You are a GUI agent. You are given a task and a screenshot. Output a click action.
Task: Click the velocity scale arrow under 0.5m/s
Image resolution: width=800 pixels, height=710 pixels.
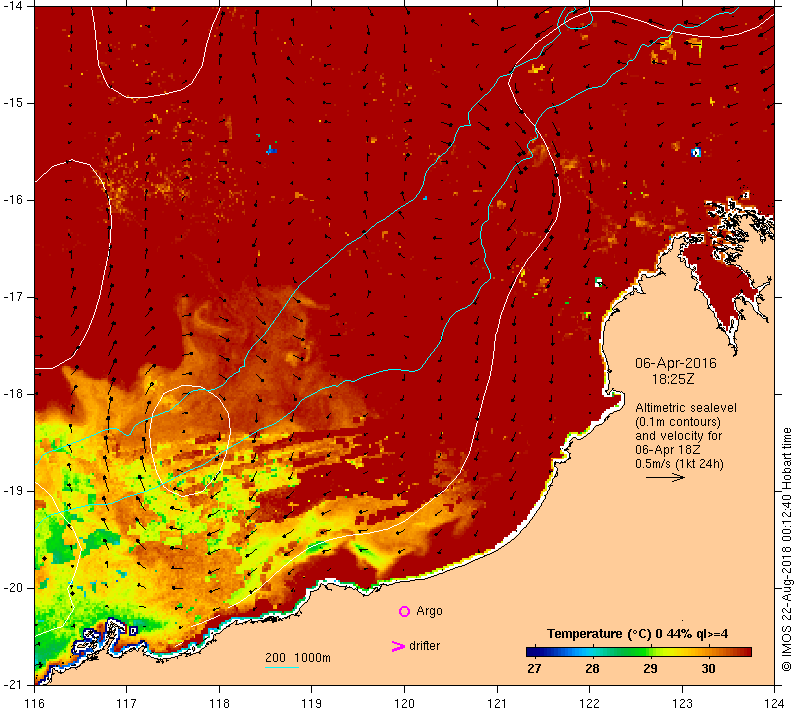[x=665, y=478]
